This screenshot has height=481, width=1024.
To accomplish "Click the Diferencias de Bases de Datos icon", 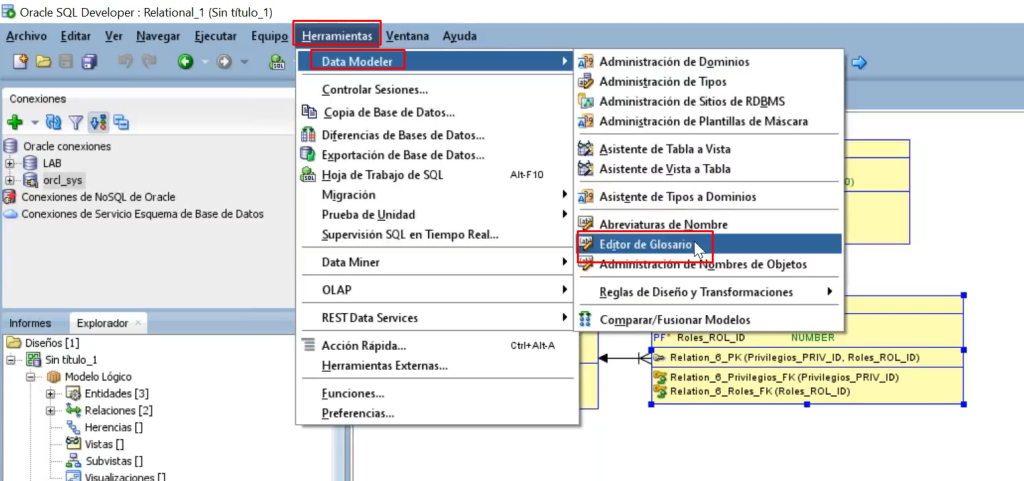I will click(x=308, y=136).
